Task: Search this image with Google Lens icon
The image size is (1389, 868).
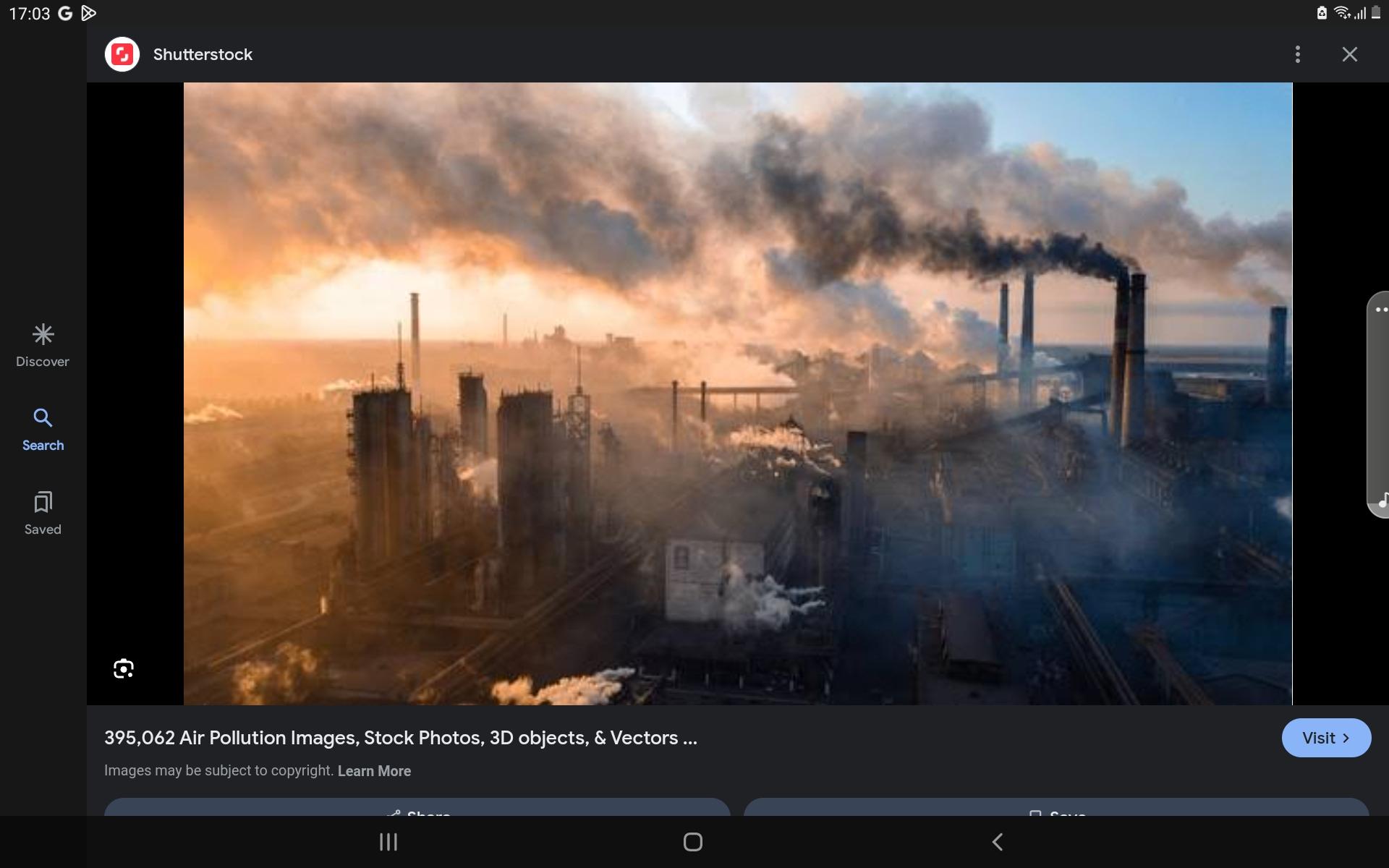Action: 124,668
